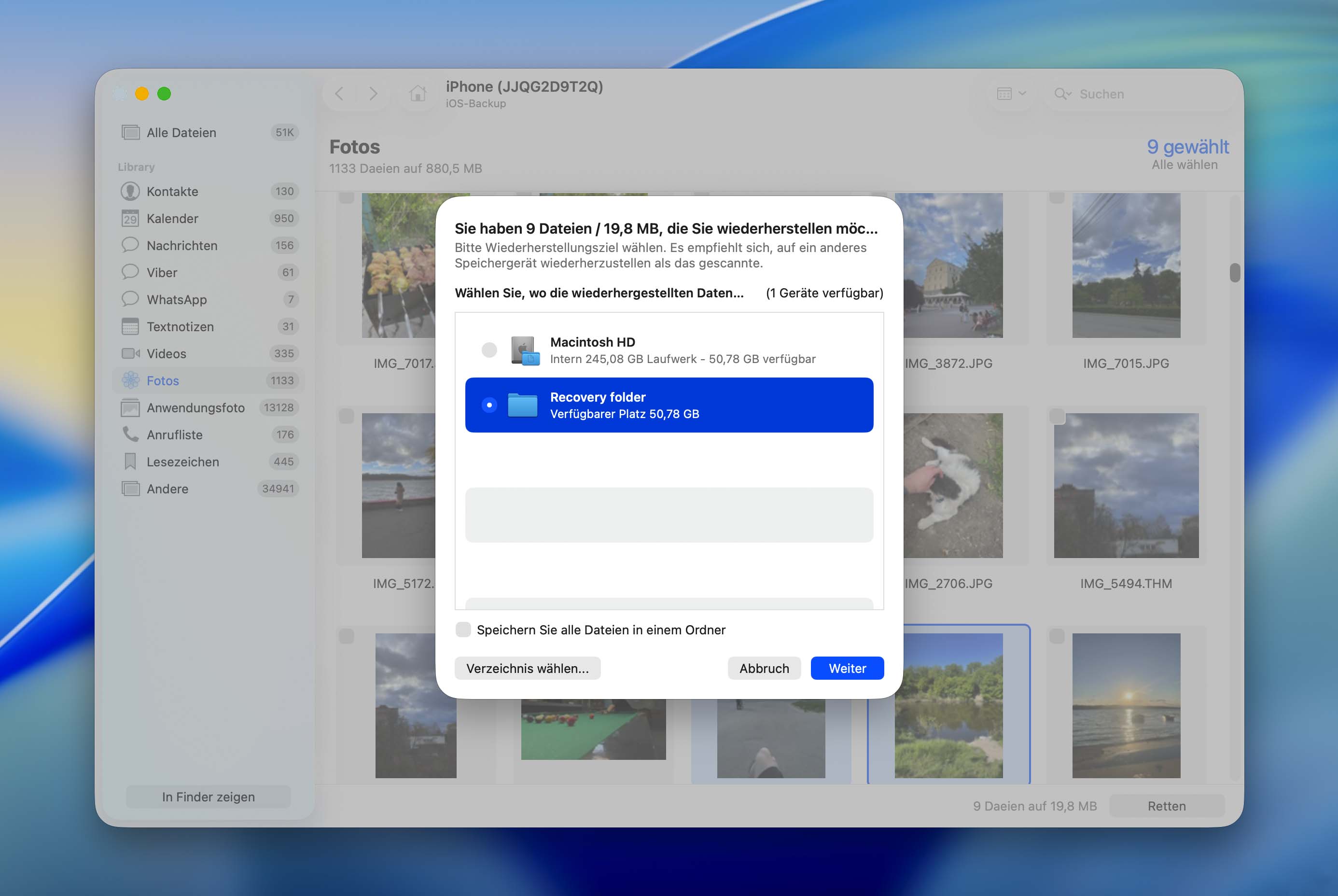Select the IMG_2706.JPG dog thumbnail
The height and width of the screenshot is (896, 1338).
click(953, 485)
